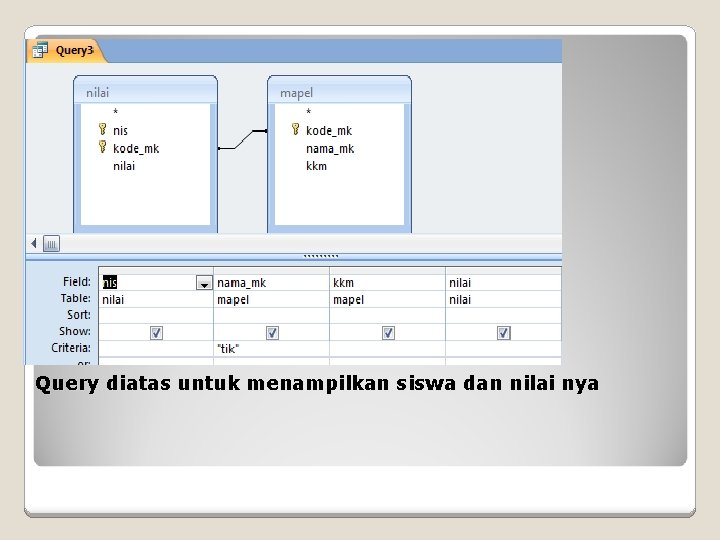Viewport: 720px width, 540px height.
Task: Click the Criteria row label
Action: [x=71, y=348]
